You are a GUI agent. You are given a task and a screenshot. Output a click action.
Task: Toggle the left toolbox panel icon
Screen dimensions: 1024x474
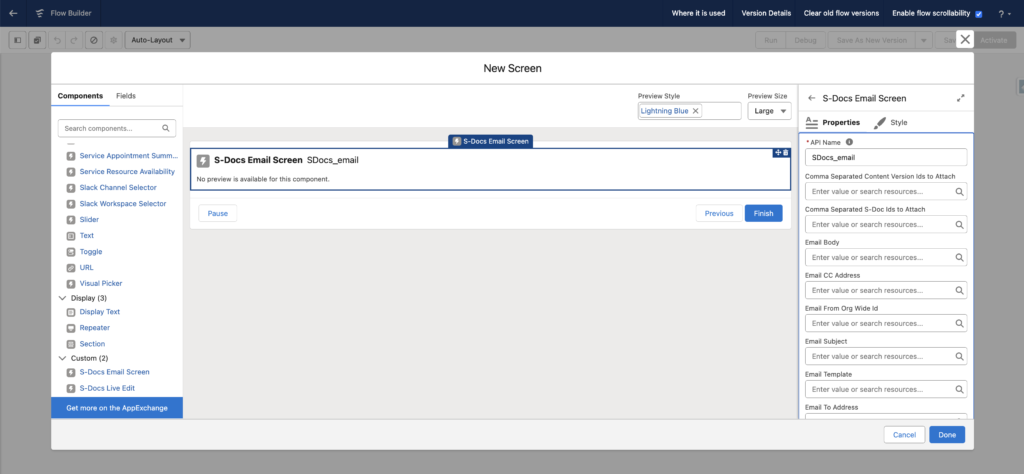tap(18, 40)
